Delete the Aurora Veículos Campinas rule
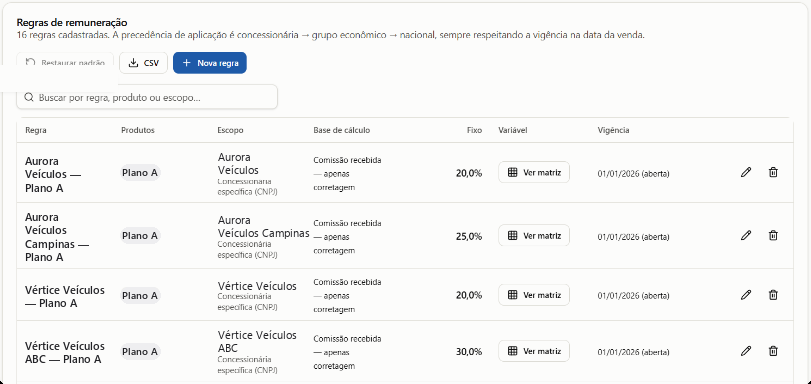 click(773, 235)
